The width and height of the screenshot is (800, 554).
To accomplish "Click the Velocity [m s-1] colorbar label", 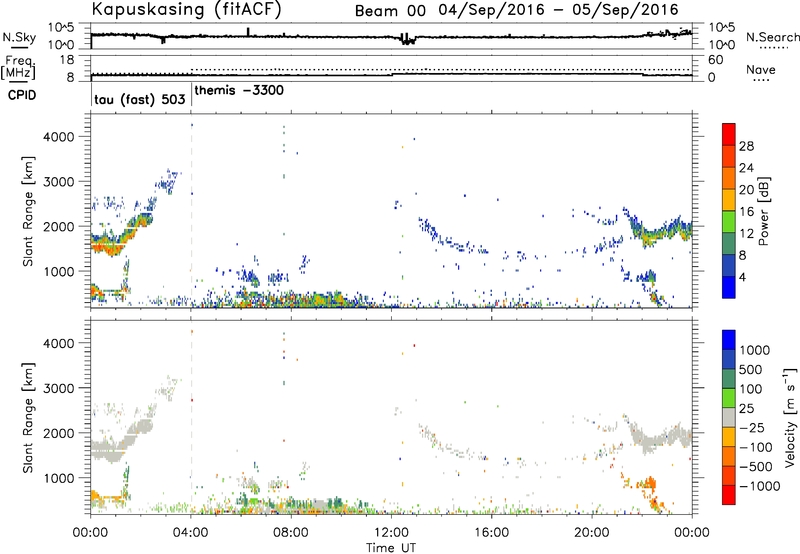I will (790, 417).
